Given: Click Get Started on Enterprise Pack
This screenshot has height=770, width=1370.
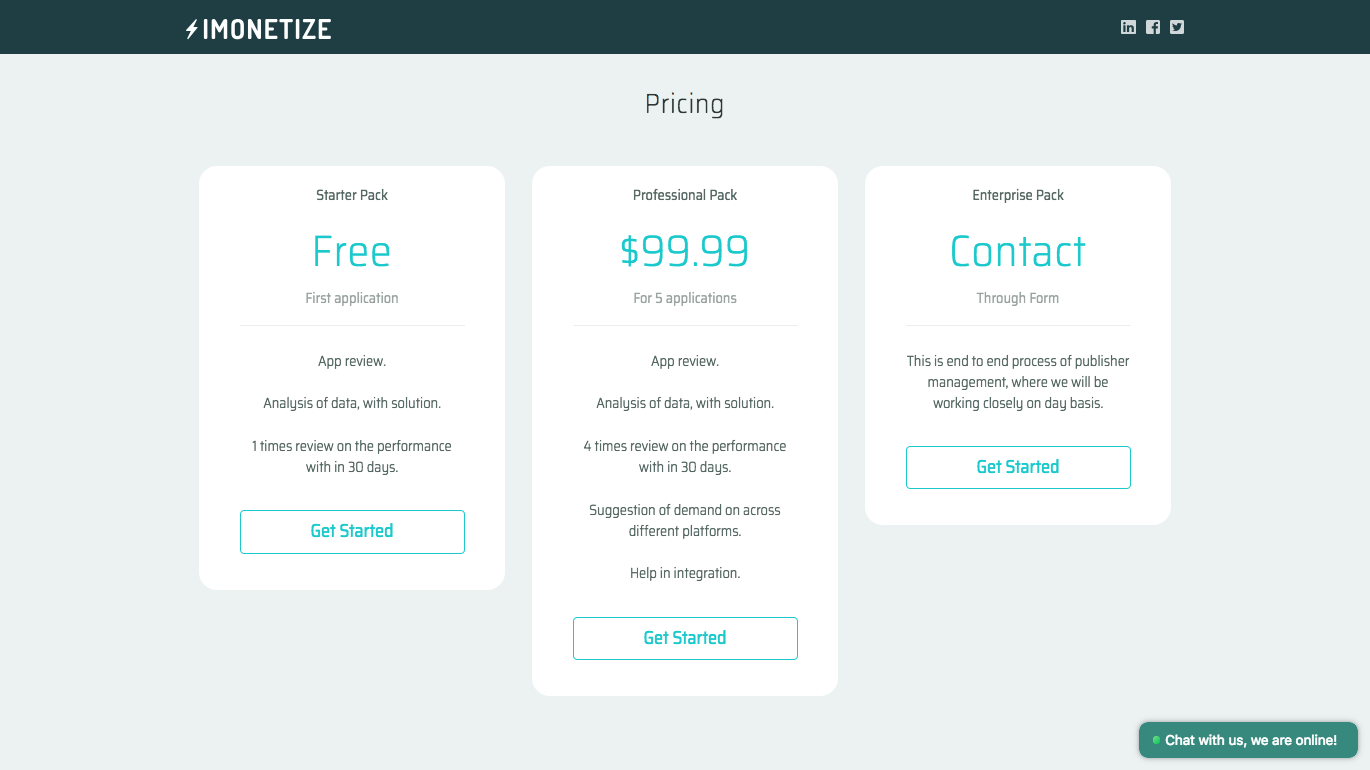Looking at the screenshot, I should [1018, 467].
